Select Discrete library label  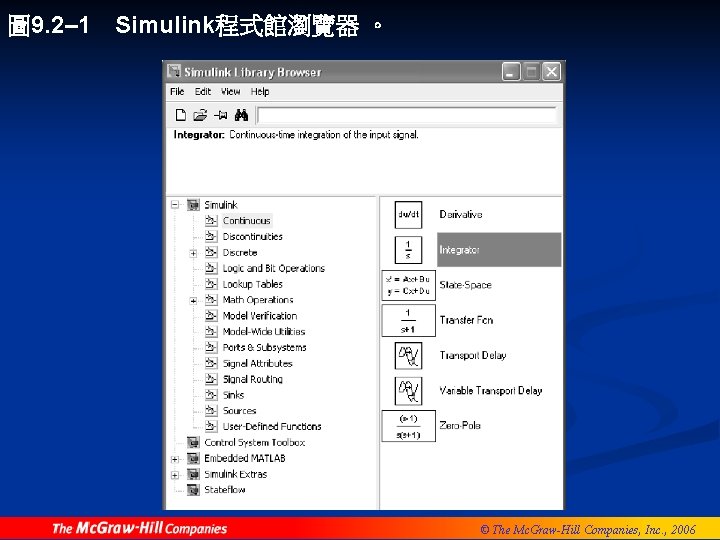[240, 253]
